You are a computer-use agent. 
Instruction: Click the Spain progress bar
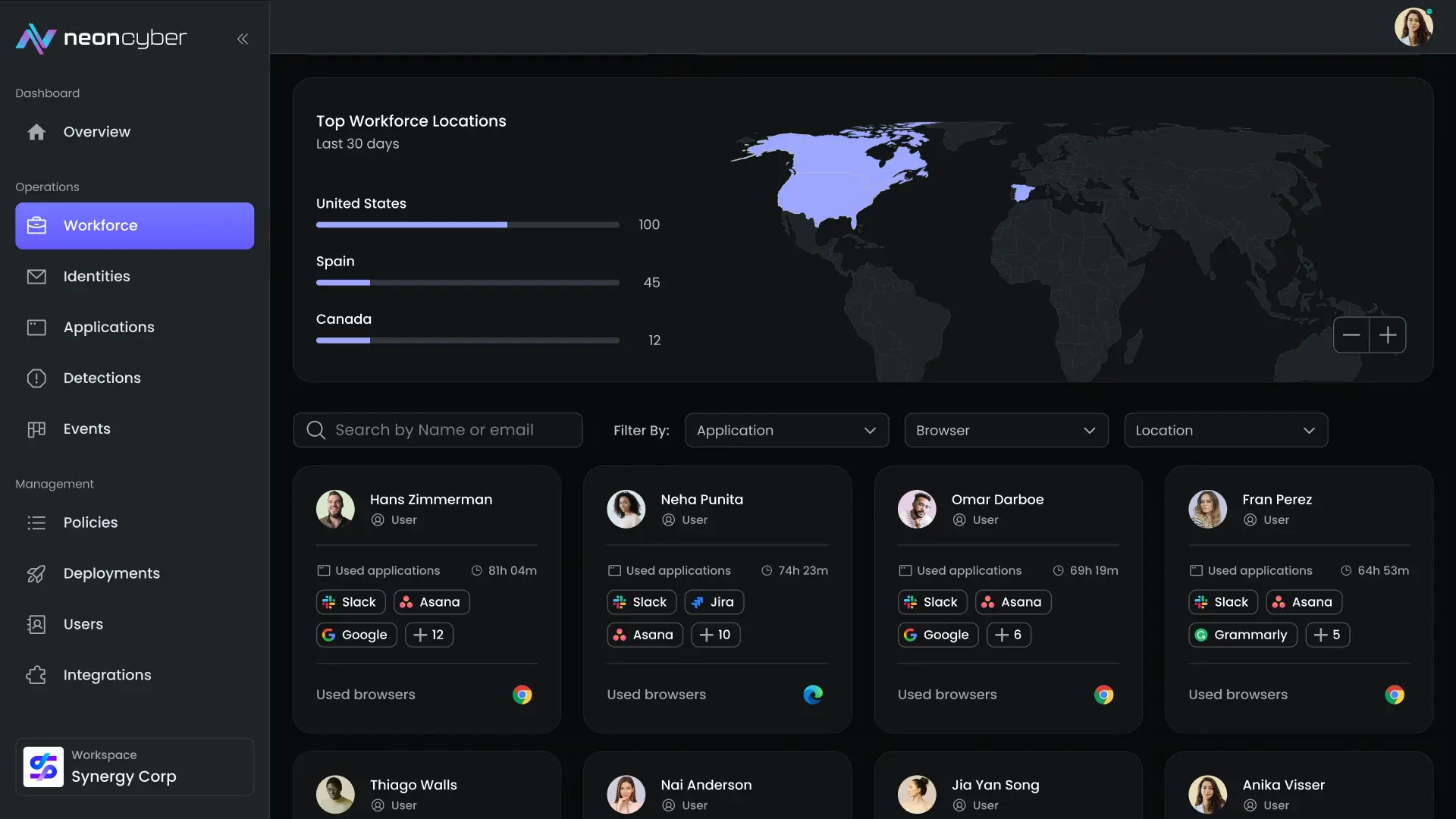tap(467, 282)
